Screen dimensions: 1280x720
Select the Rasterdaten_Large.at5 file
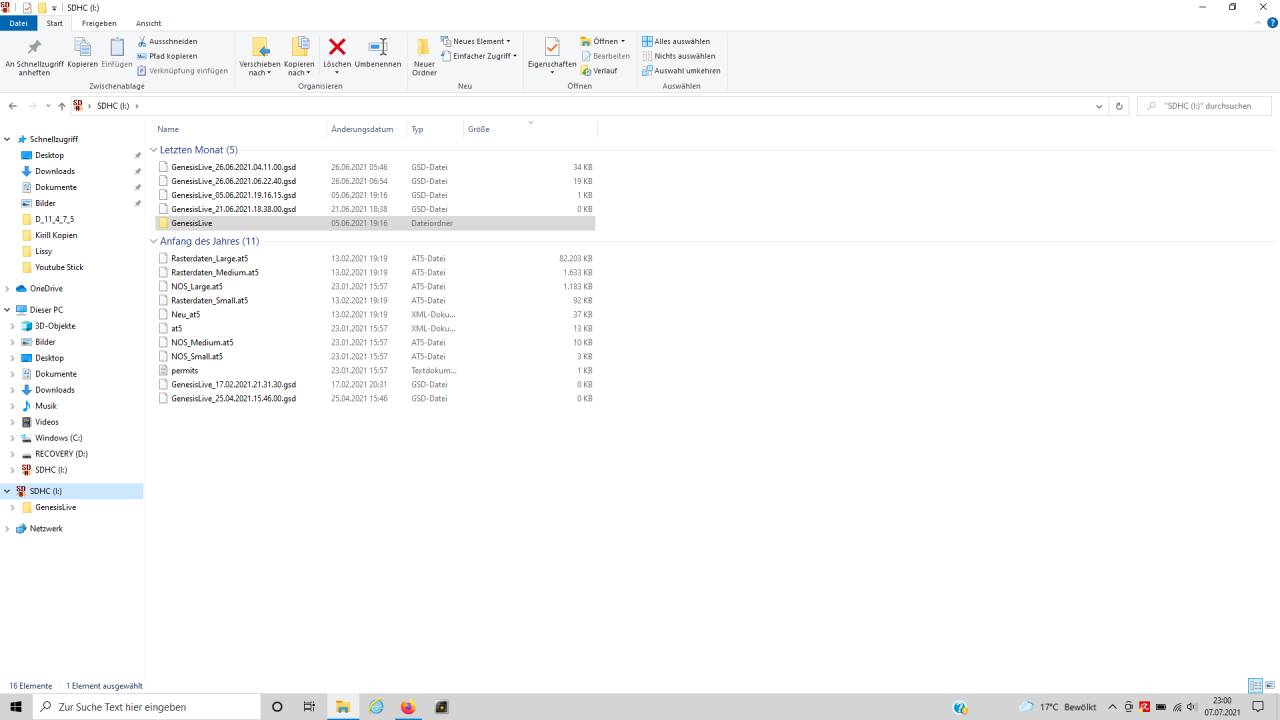tap(209, 258)
